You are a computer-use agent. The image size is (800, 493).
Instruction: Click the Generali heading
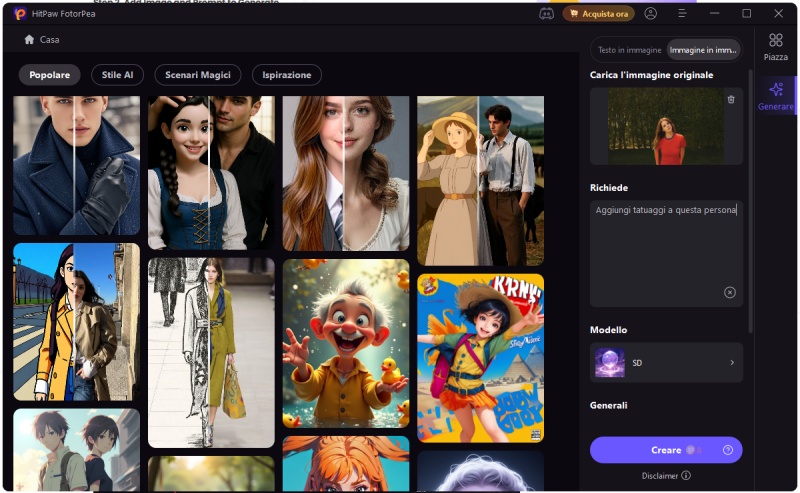coord(608,406)
